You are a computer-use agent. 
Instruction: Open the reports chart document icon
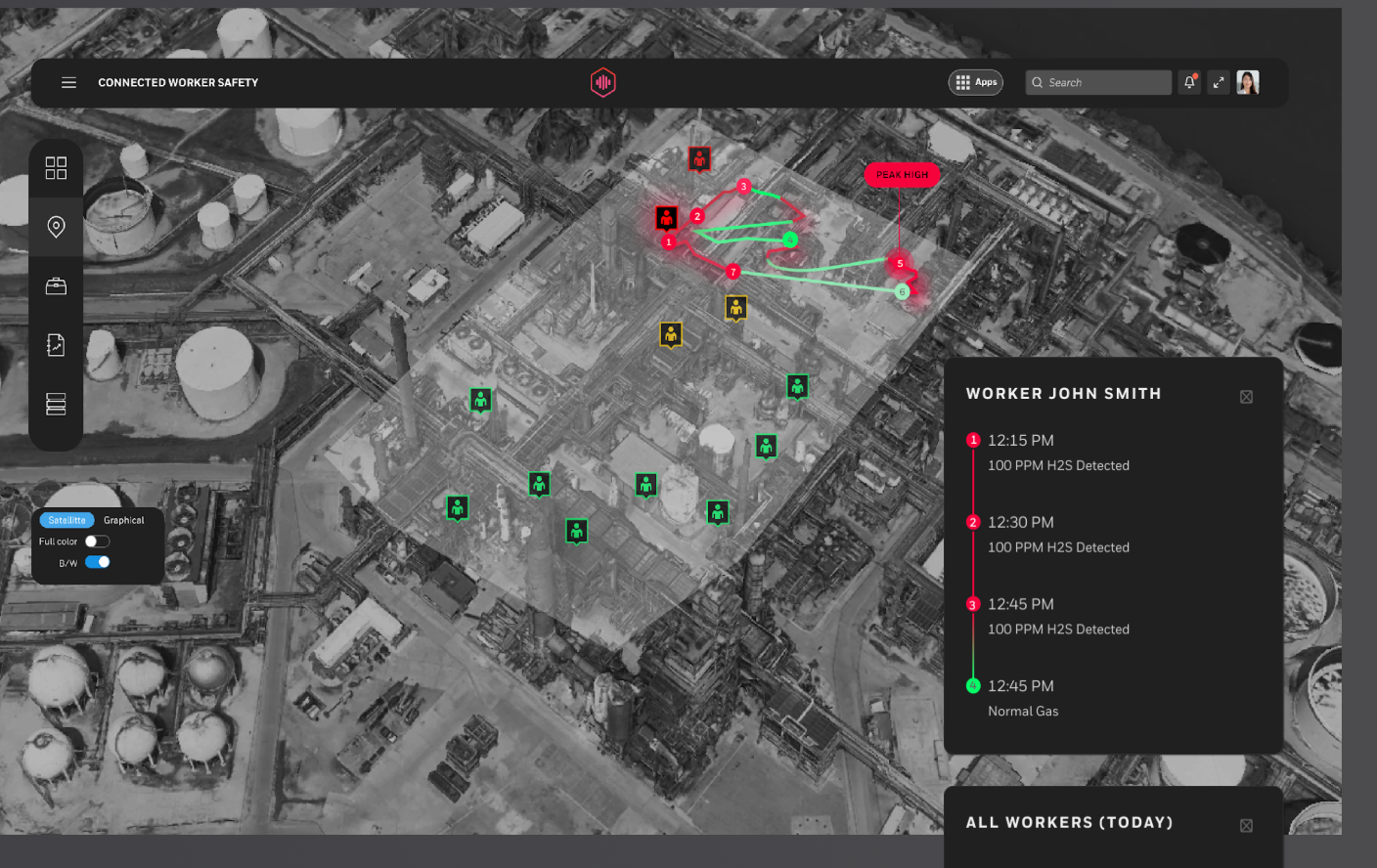(56, 344)
